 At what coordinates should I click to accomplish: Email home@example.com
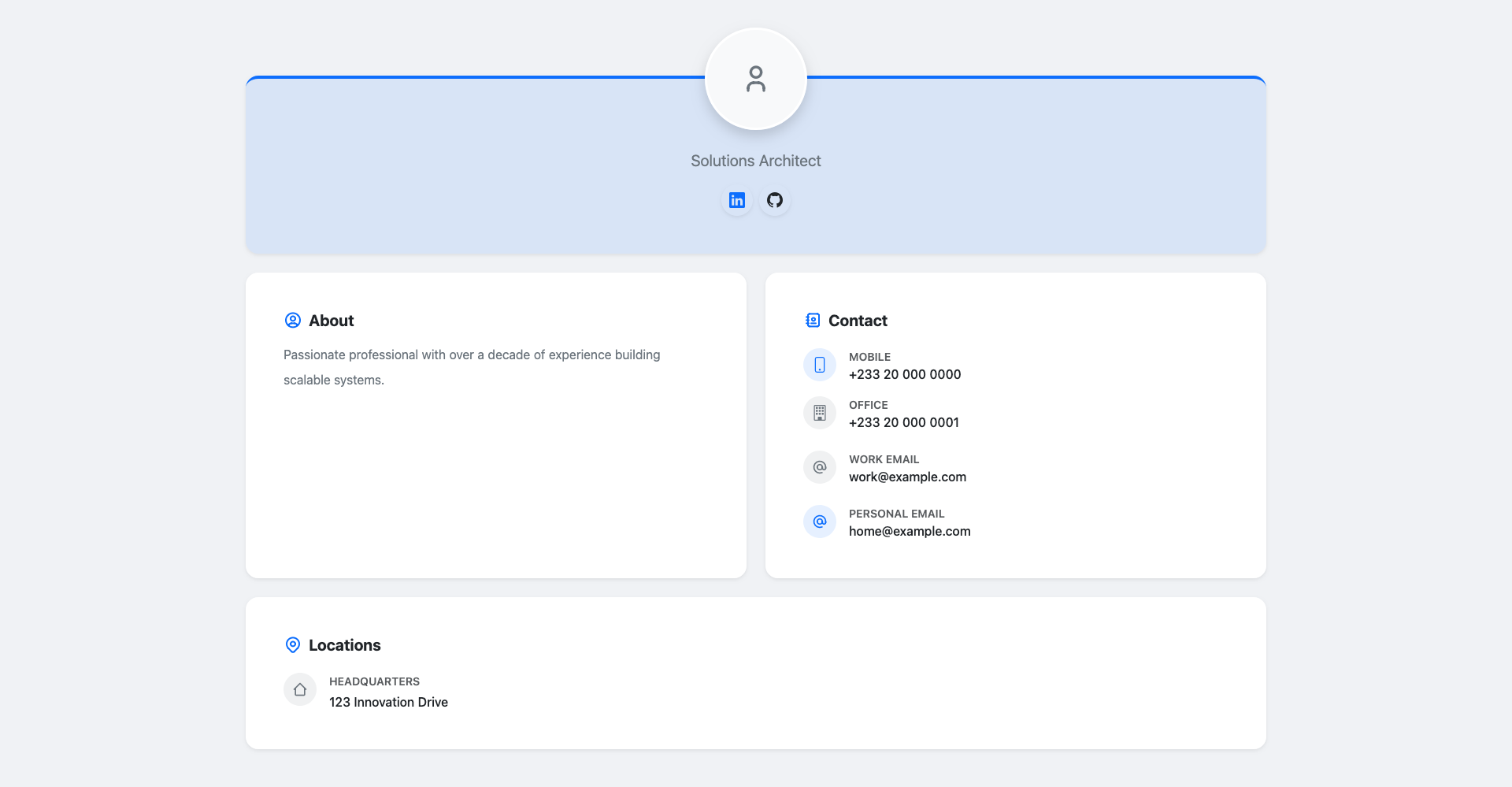(x=910, y=532)
